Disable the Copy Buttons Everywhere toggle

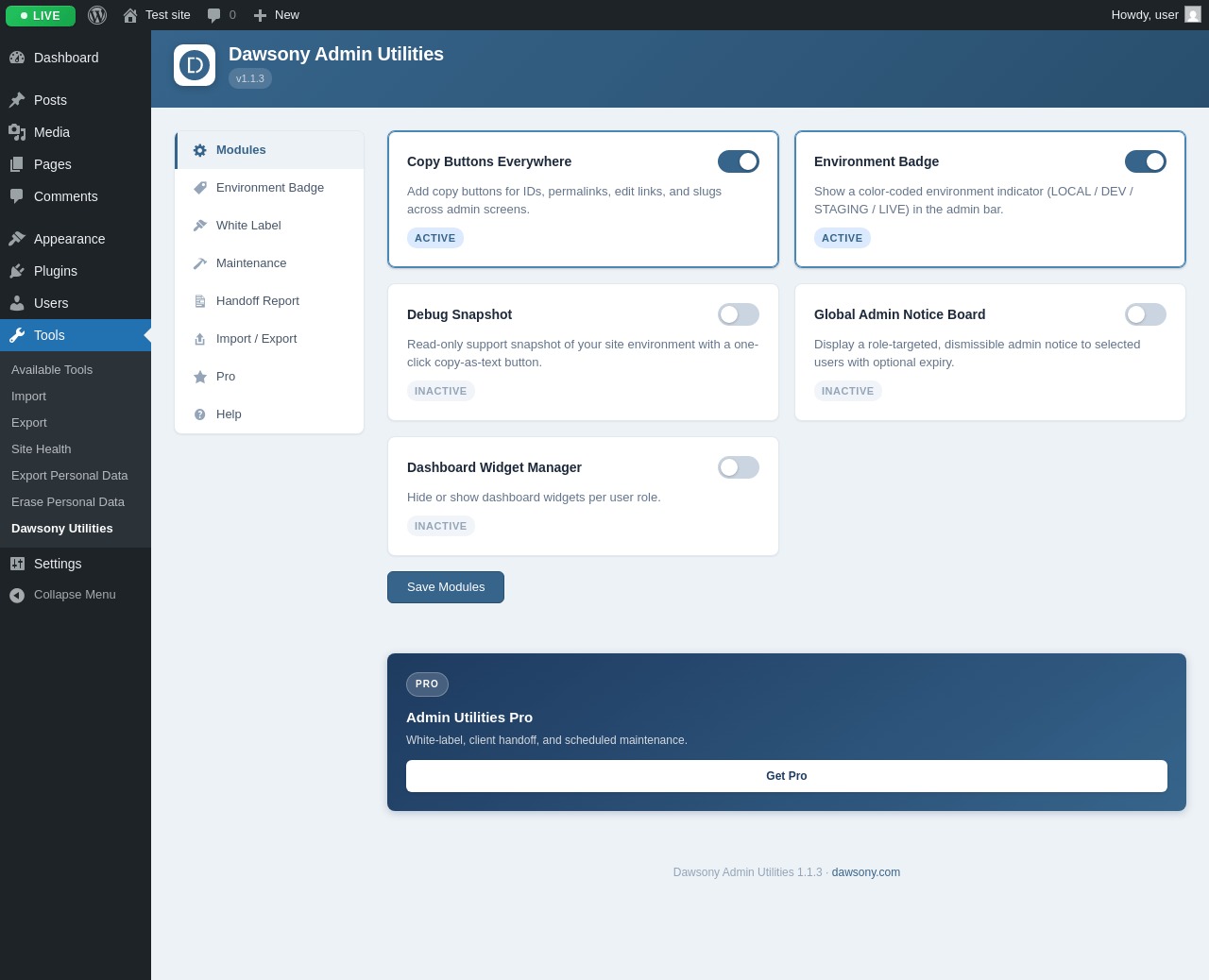[x=739, y=161]
